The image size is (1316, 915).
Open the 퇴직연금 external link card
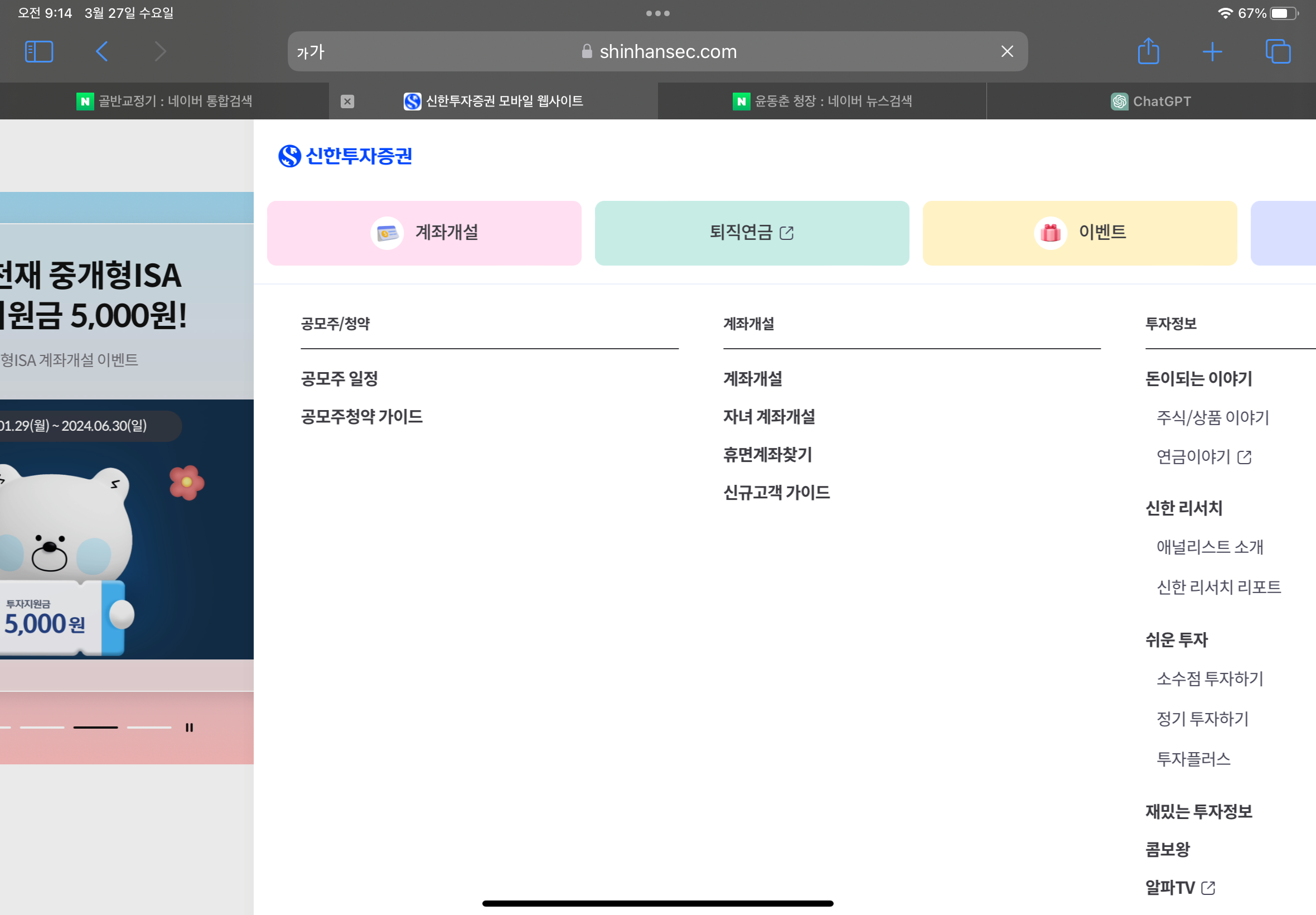[752, 233]
